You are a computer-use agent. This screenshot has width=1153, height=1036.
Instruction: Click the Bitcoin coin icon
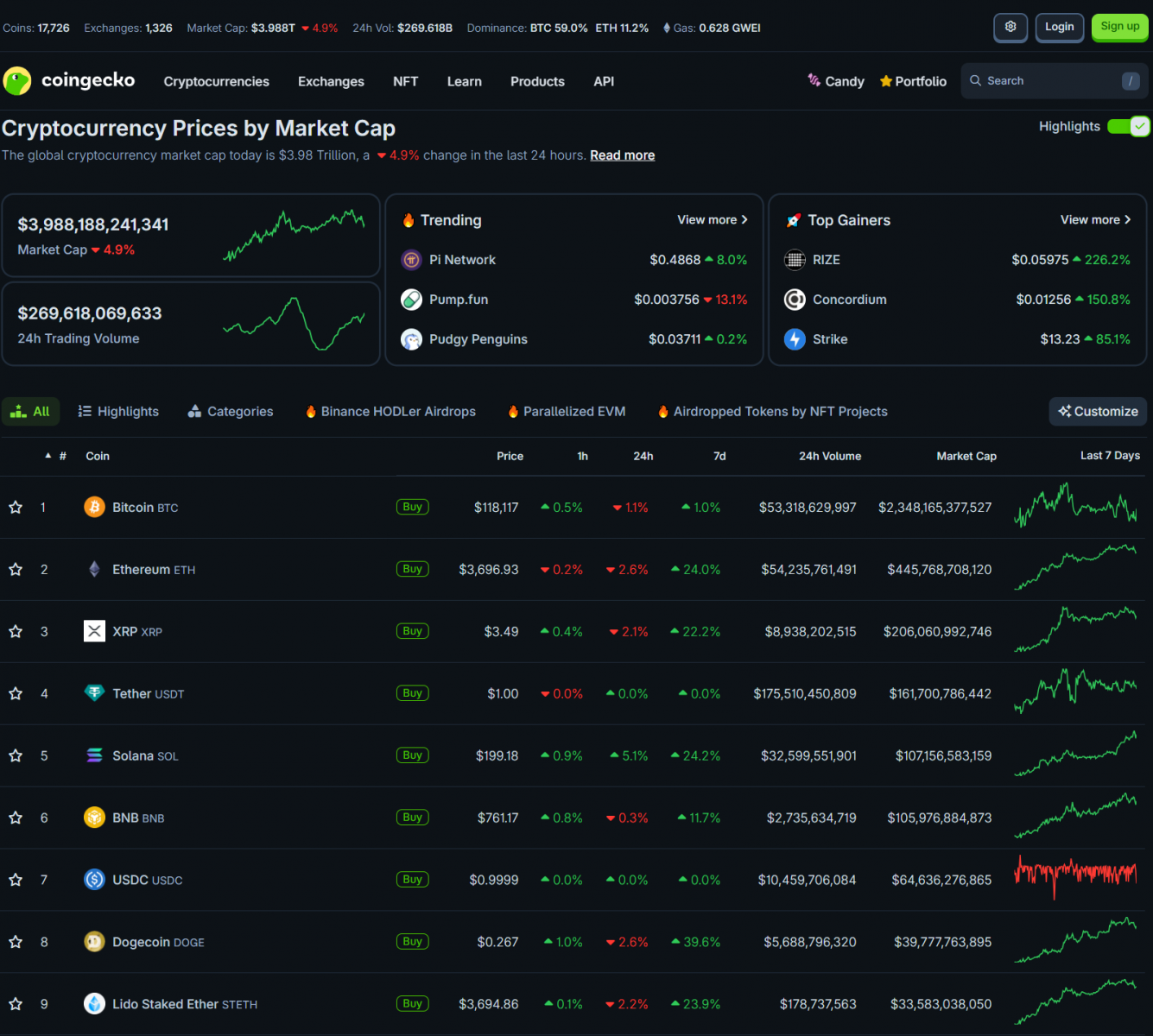(x=94, y=507)
